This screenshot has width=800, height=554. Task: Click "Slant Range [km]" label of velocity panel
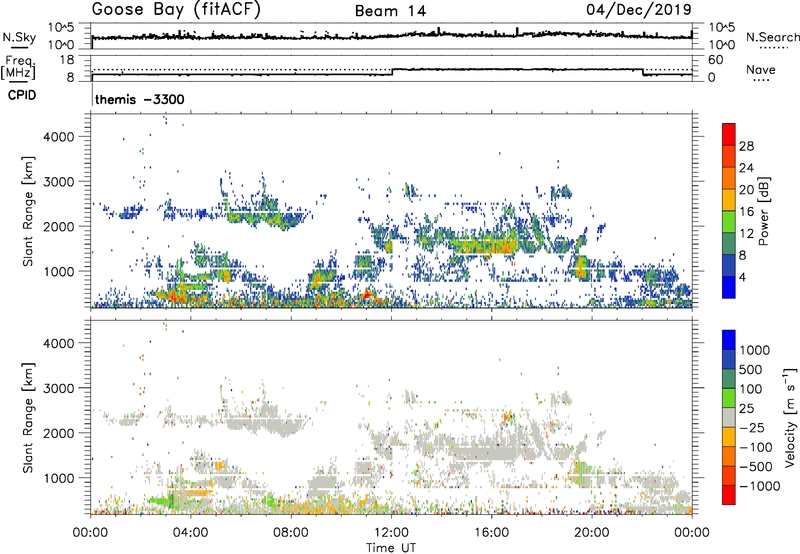(28, 417)
